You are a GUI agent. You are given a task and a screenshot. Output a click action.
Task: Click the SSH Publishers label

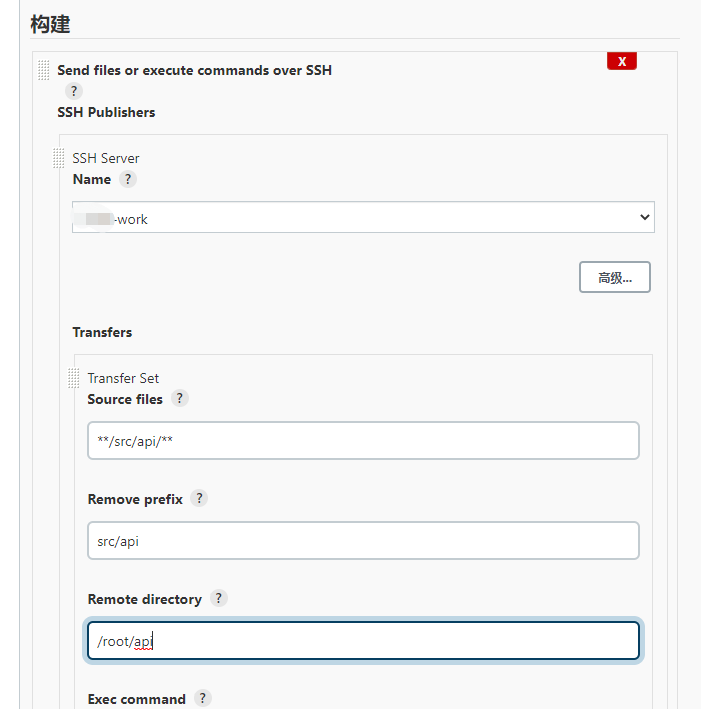106,112
